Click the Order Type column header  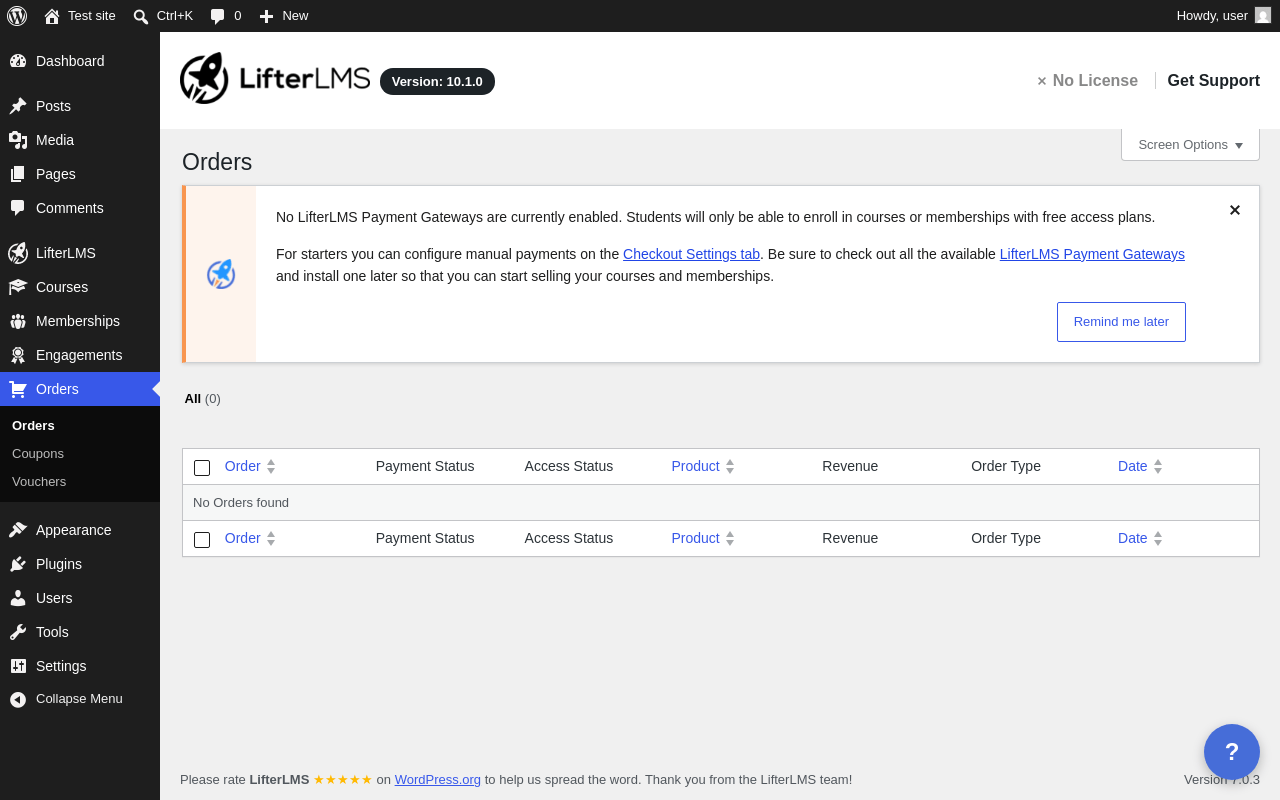coord(1006,466)
